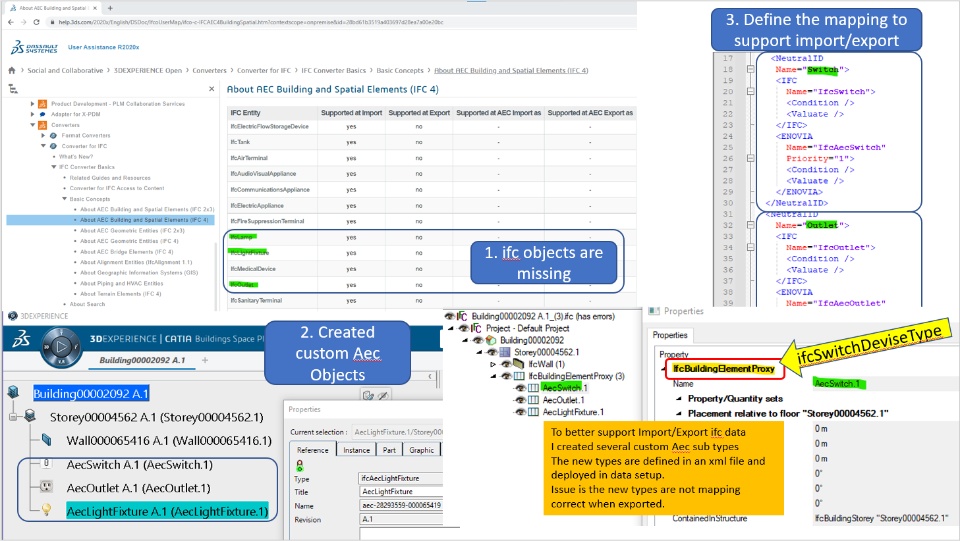Select the Properties tab in IFC viewer

670,335
